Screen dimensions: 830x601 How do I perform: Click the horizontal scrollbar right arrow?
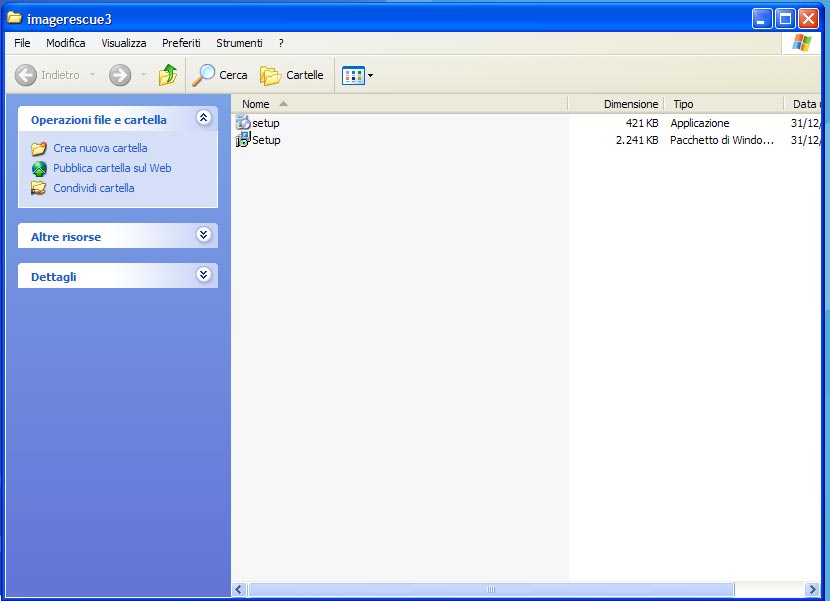813,589
